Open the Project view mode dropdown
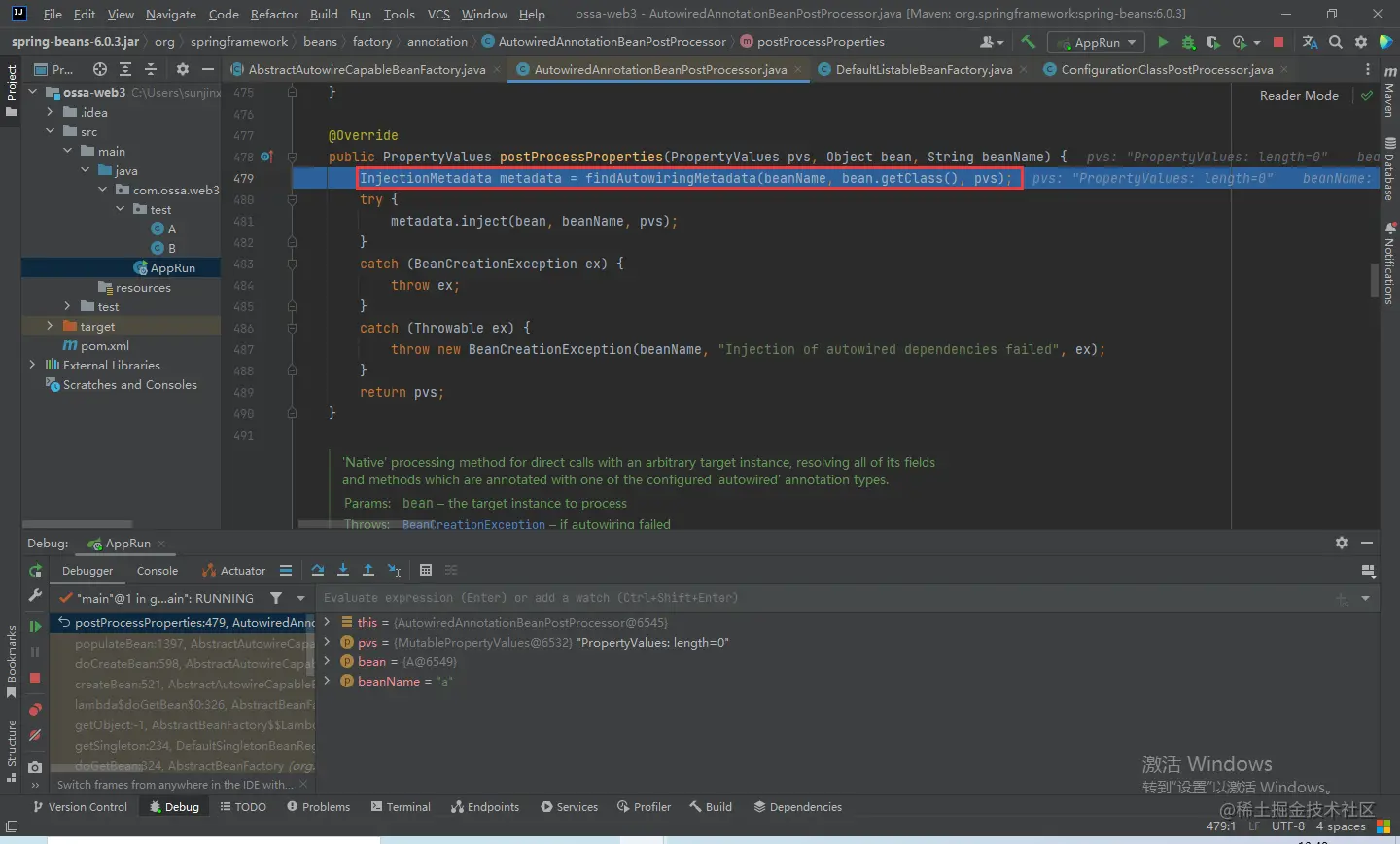 click(x=54, y=69)
